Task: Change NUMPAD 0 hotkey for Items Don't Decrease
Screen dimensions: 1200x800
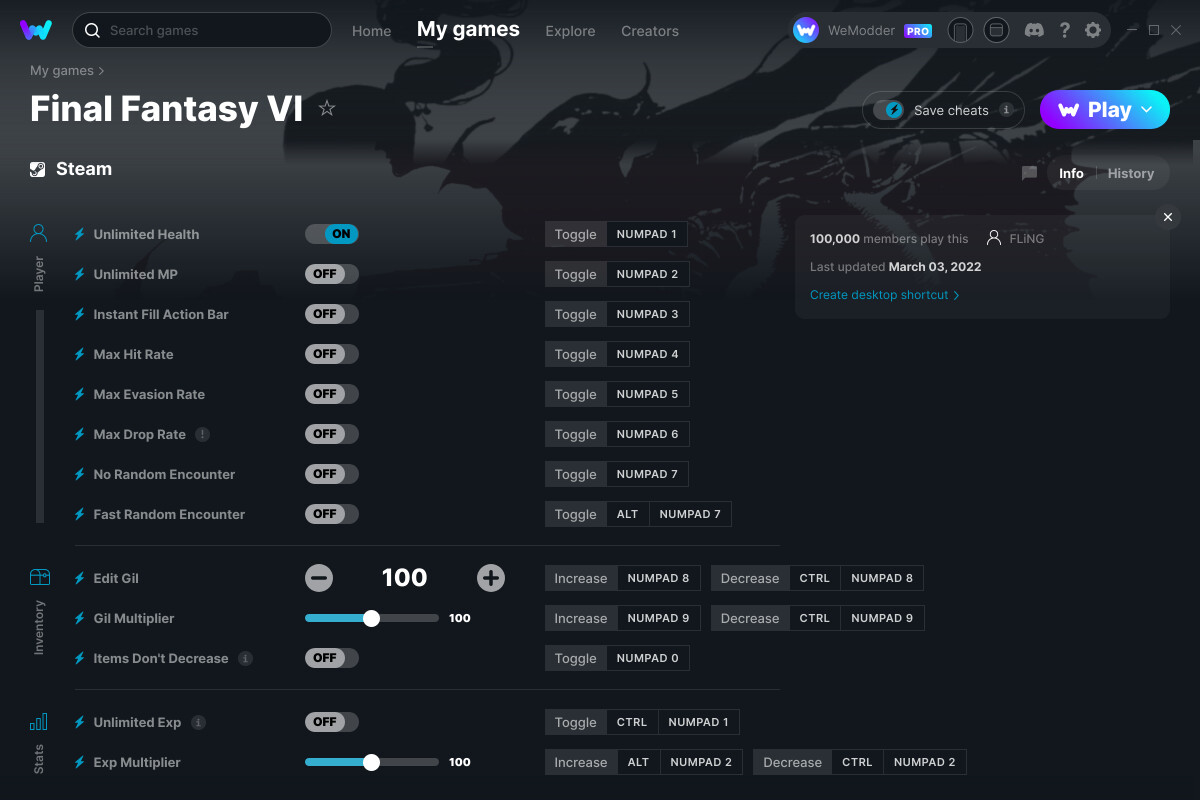Action: 648,658
